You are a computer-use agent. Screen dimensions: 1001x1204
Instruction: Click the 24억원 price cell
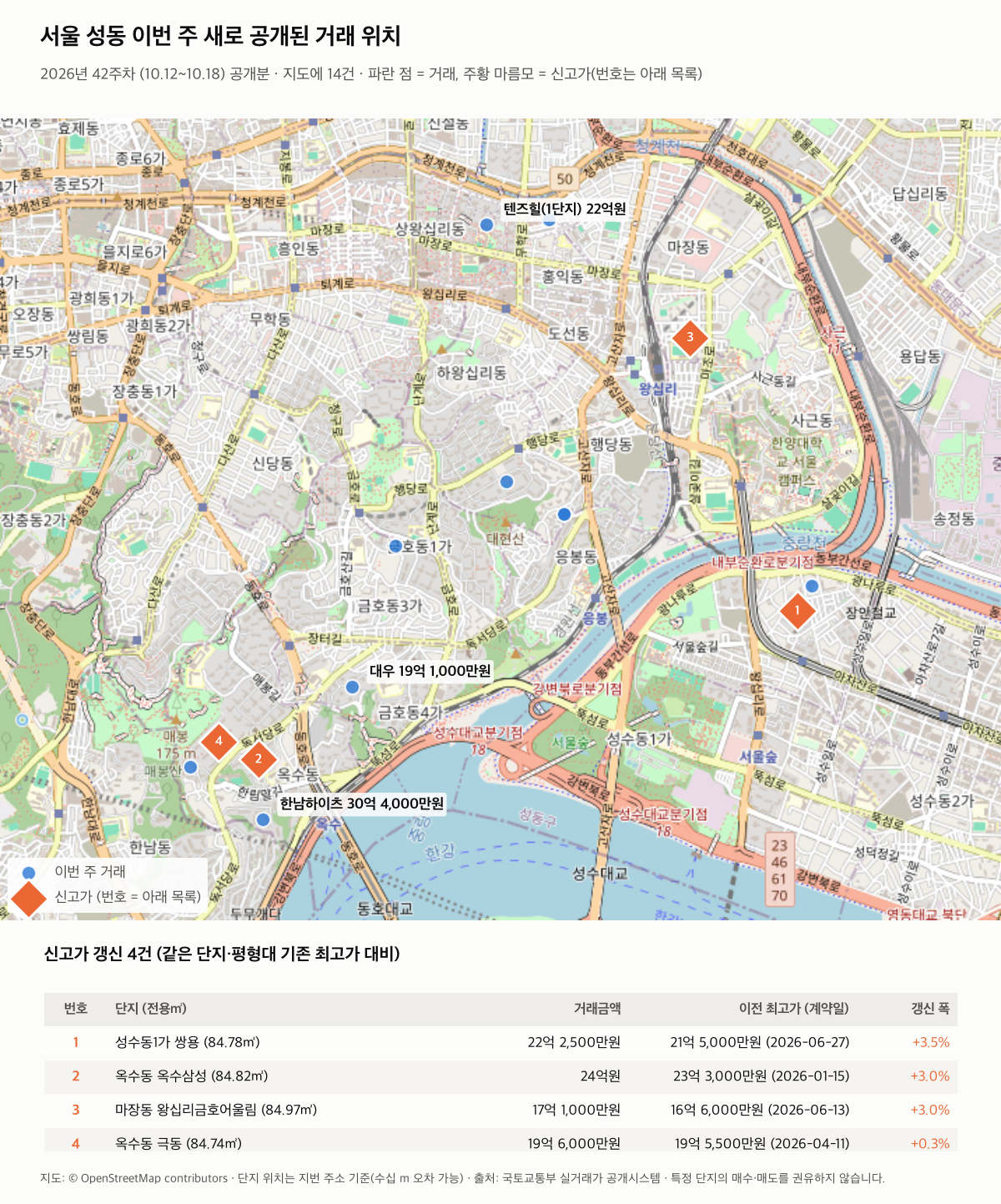tap(601, 1076)
